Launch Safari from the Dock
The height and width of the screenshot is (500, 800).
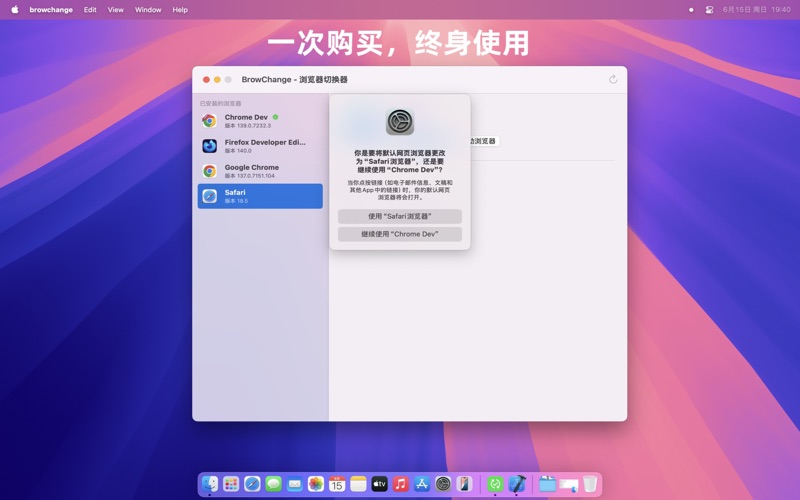pos(252,484)
